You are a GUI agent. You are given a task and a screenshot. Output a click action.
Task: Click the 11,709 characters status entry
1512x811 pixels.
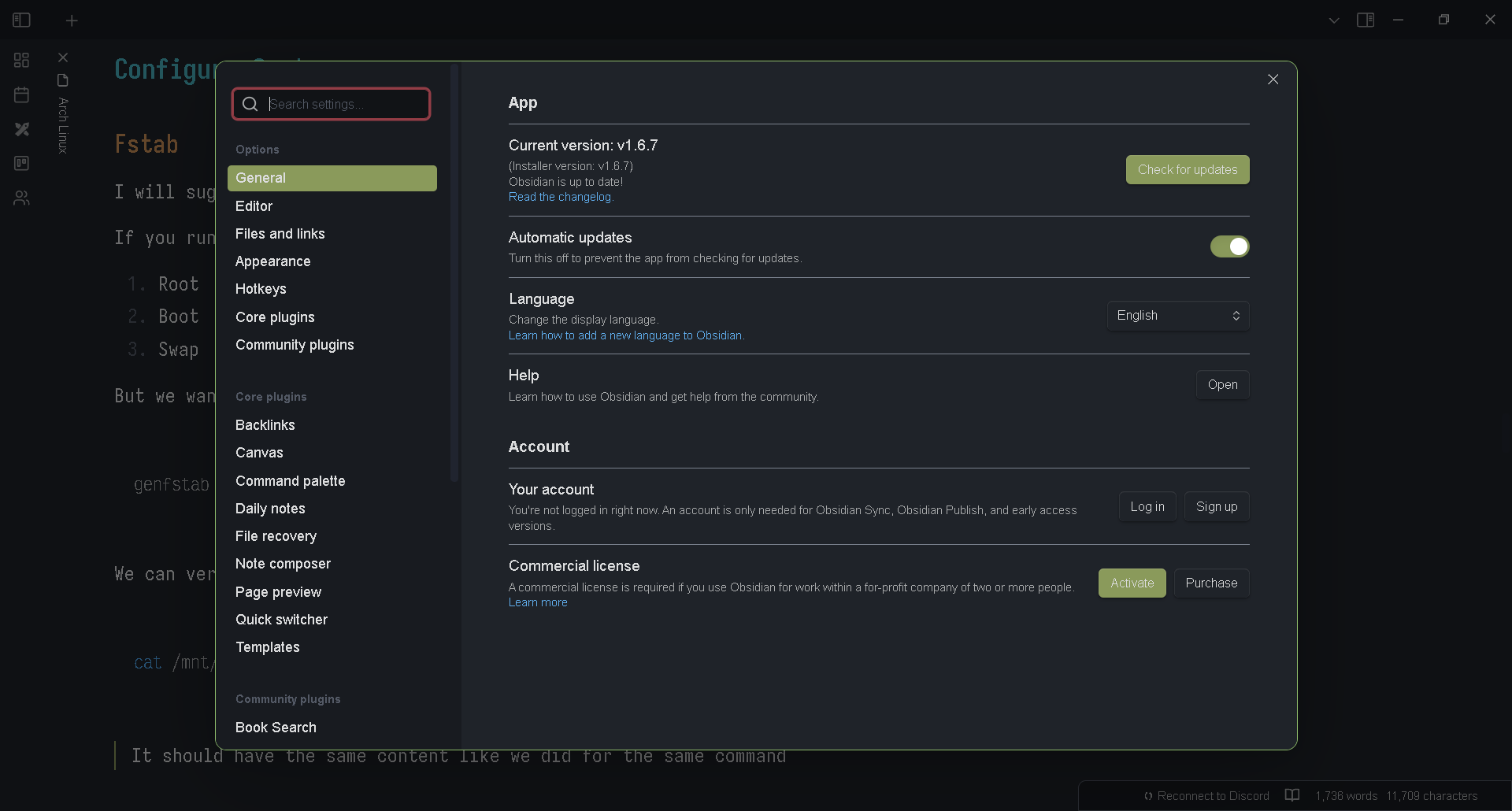1432,796
